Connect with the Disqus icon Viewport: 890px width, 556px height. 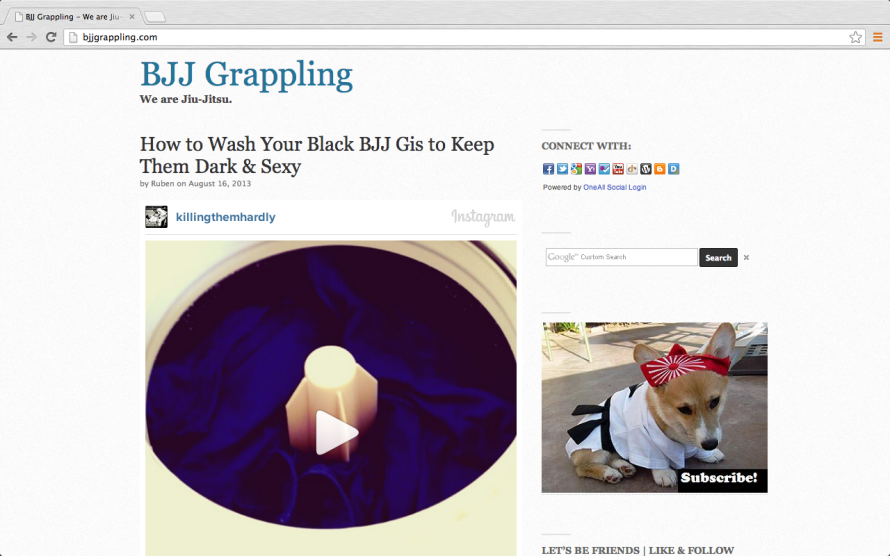(x=674, y=169)
